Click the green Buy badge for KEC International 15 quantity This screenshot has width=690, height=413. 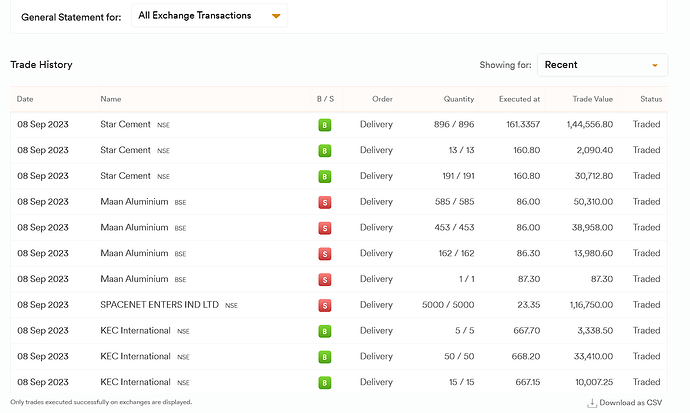(324, 382)
